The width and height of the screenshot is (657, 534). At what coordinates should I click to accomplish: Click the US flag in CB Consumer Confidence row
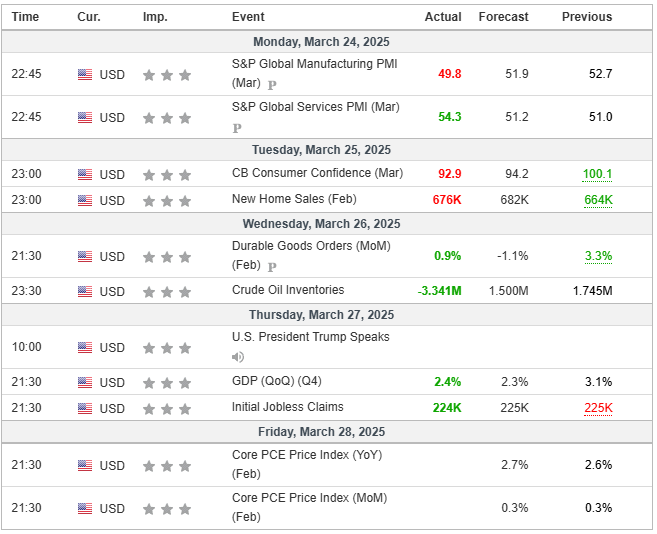85,174
